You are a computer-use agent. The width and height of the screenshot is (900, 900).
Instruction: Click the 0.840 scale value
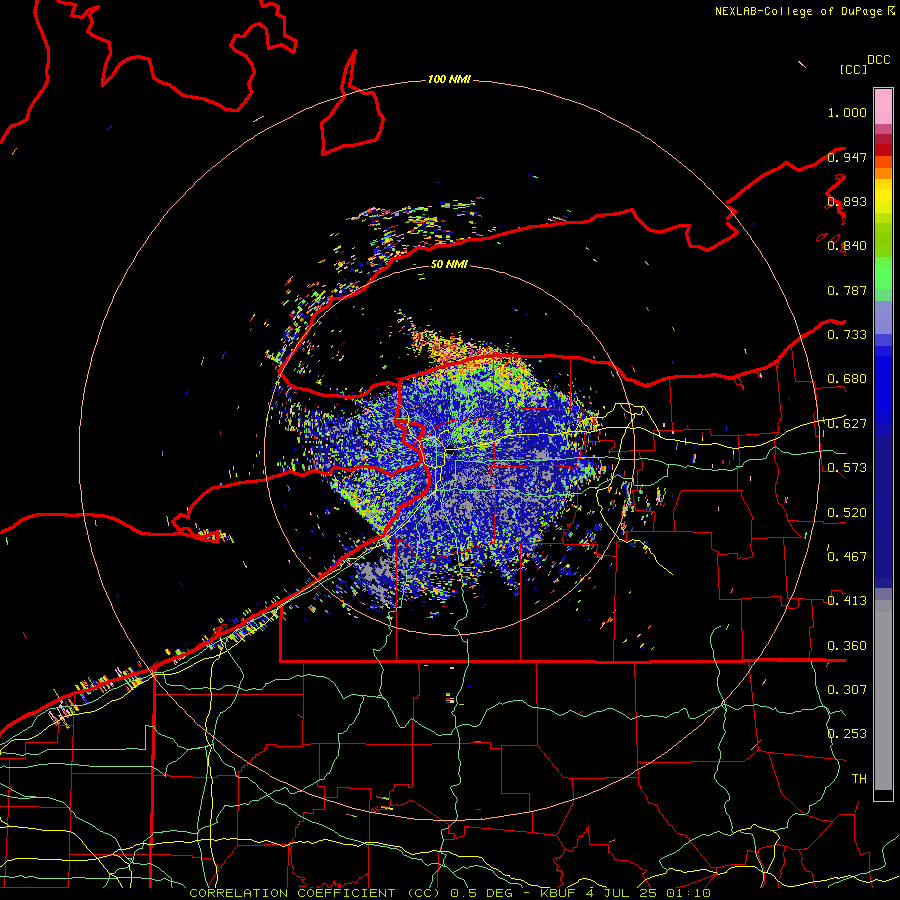(847, 246)
